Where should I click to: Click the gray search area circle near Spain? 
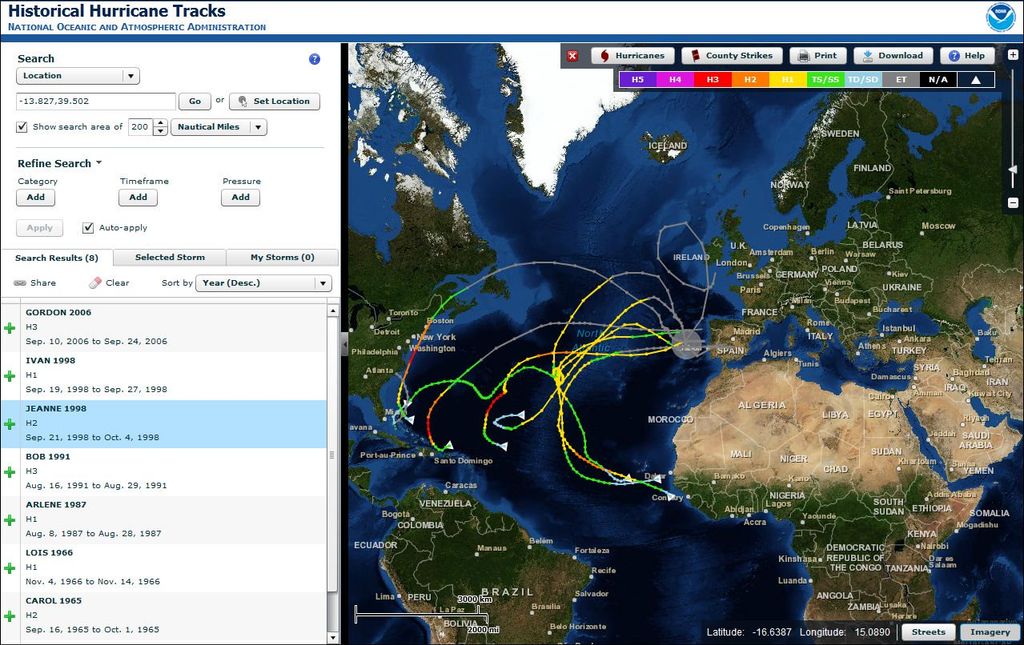[x=687, y=344]
